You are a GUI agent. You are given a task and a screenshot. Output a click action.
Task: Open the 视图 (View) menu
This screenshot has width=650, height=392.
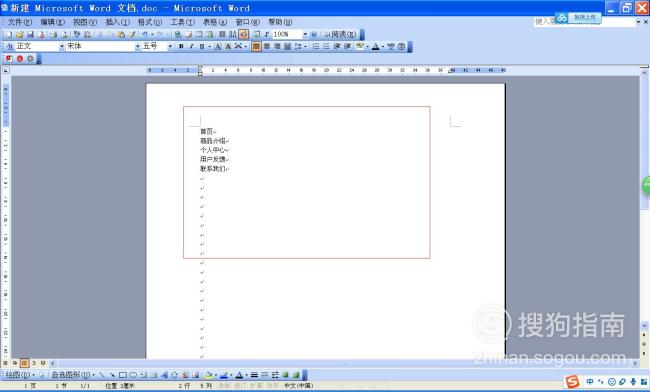[x=85, y=22]
